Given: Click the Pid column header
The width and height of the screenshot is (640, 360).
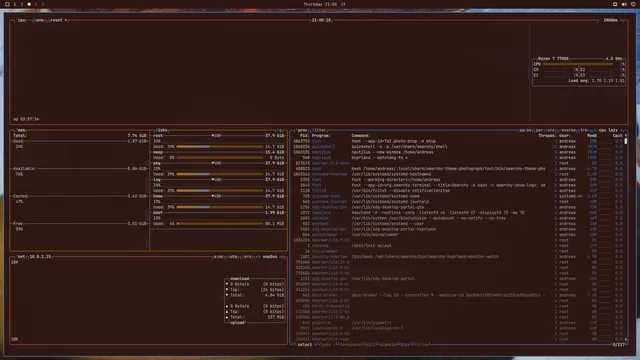Looking at the screenshot, I should (x=304, y=136).
